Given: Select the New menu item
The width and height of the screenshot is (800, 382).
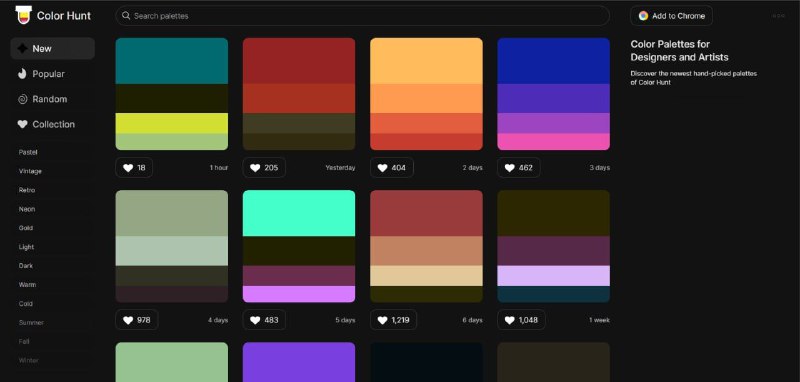Looking at the screenshot, I should pos(53,48).
